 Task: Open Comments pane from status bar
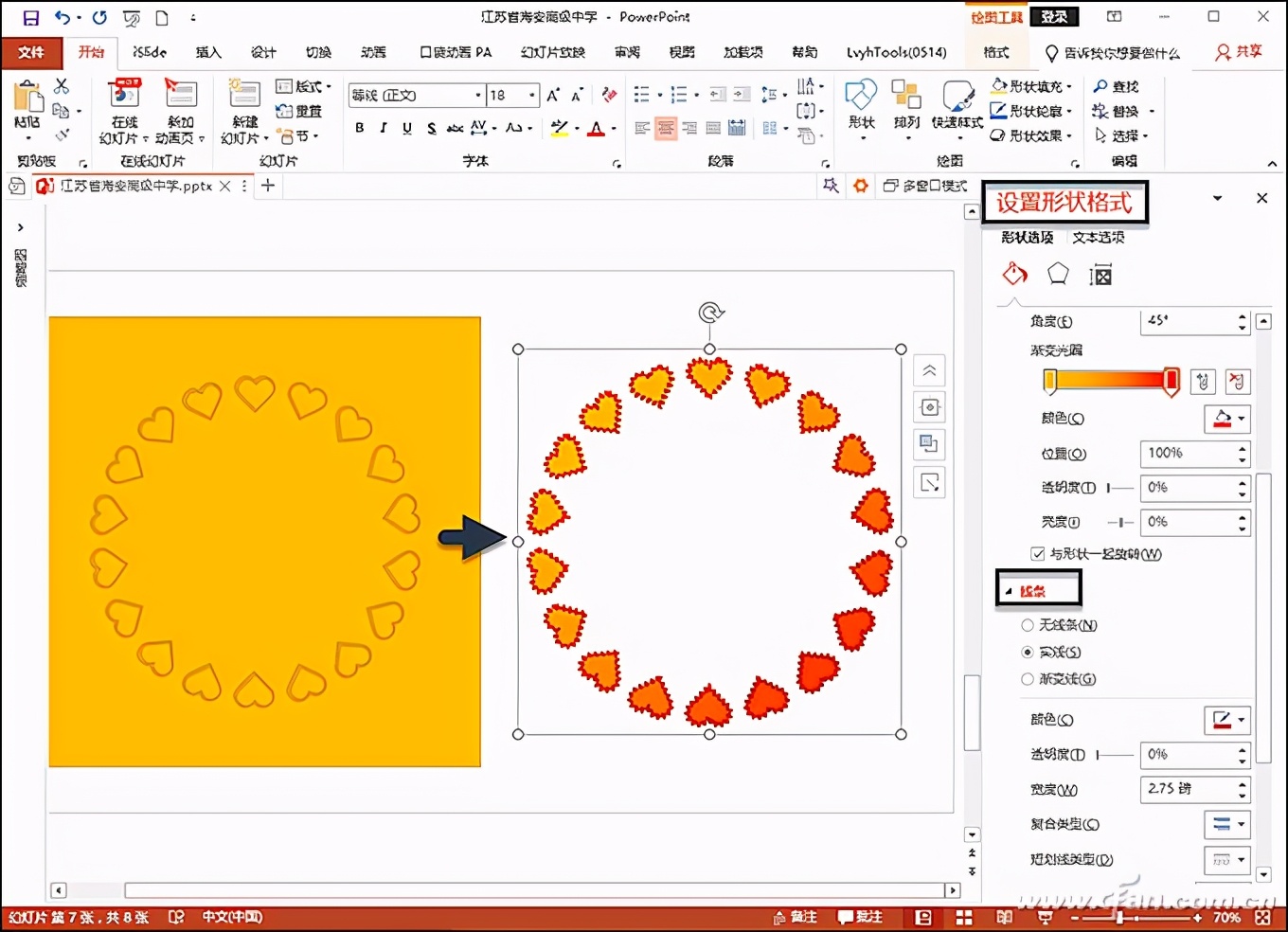(860, 917)
